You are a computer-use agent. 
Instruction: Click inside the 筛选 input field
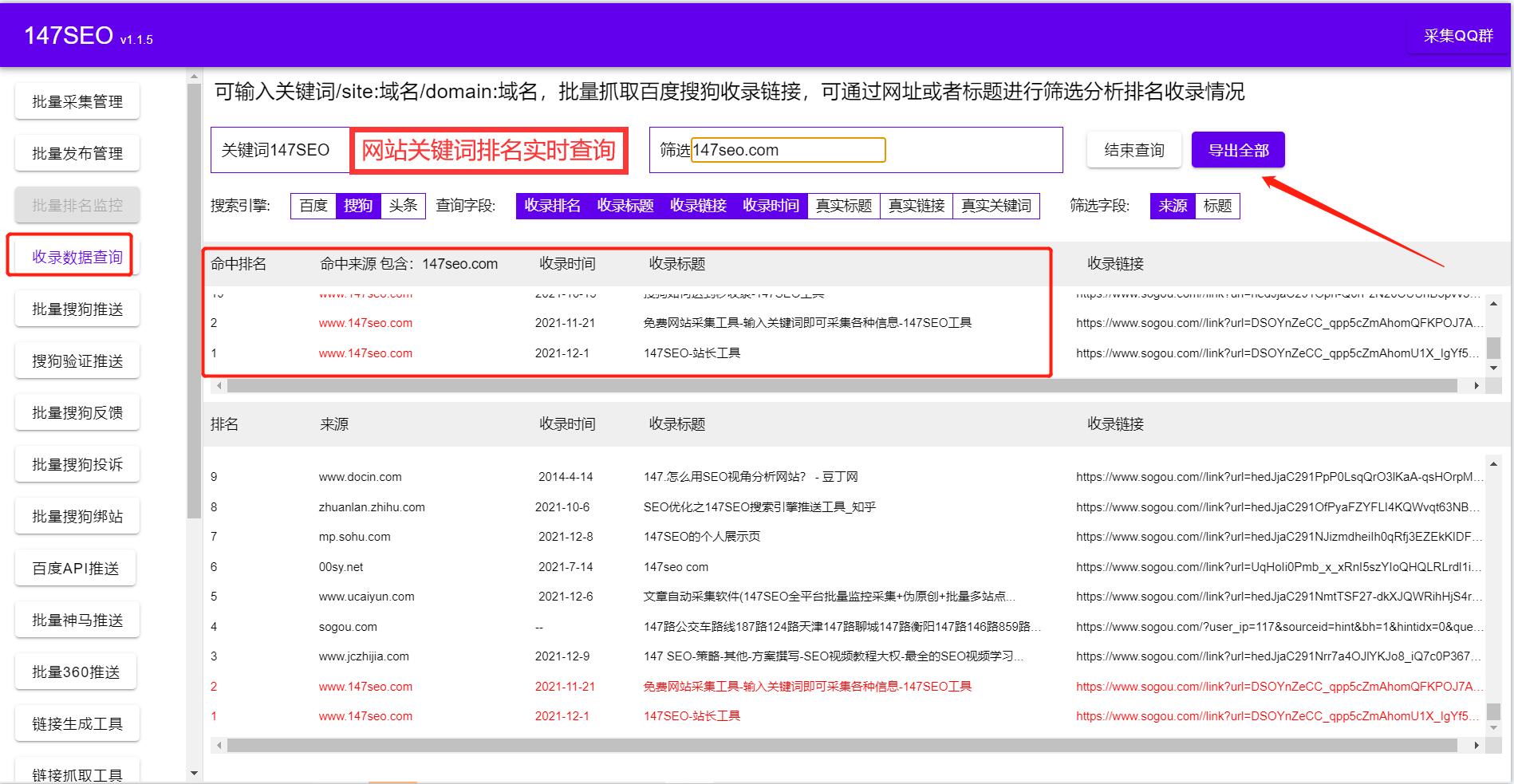coord(788,149)
